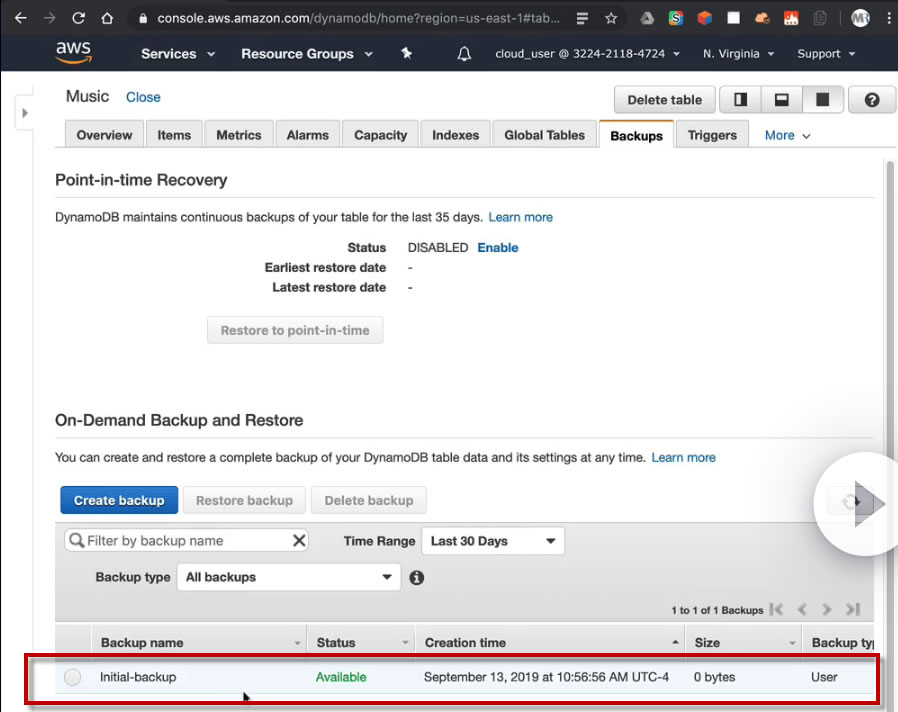This screenshot has width=898, height=712.
Task: Switch to the Metrics tab
Action: click(239, 135)
